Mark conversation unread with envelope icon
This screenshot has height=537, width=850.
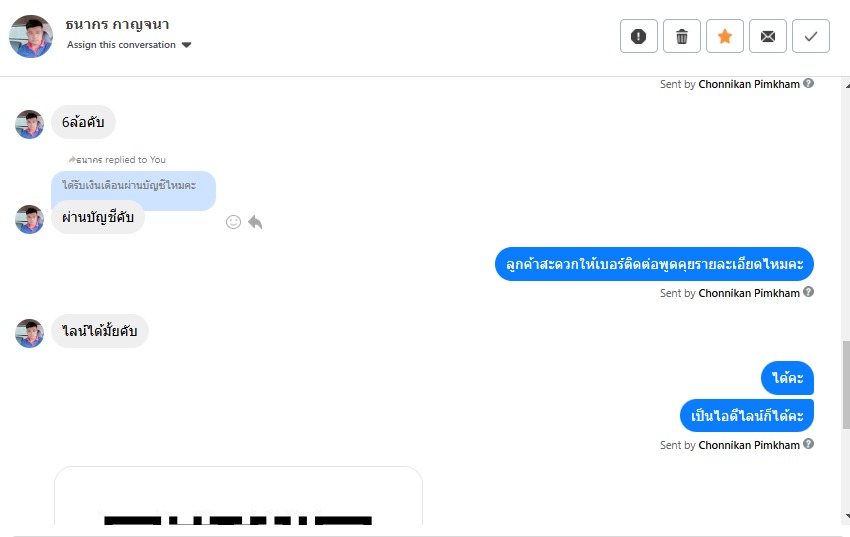(768, 36)
